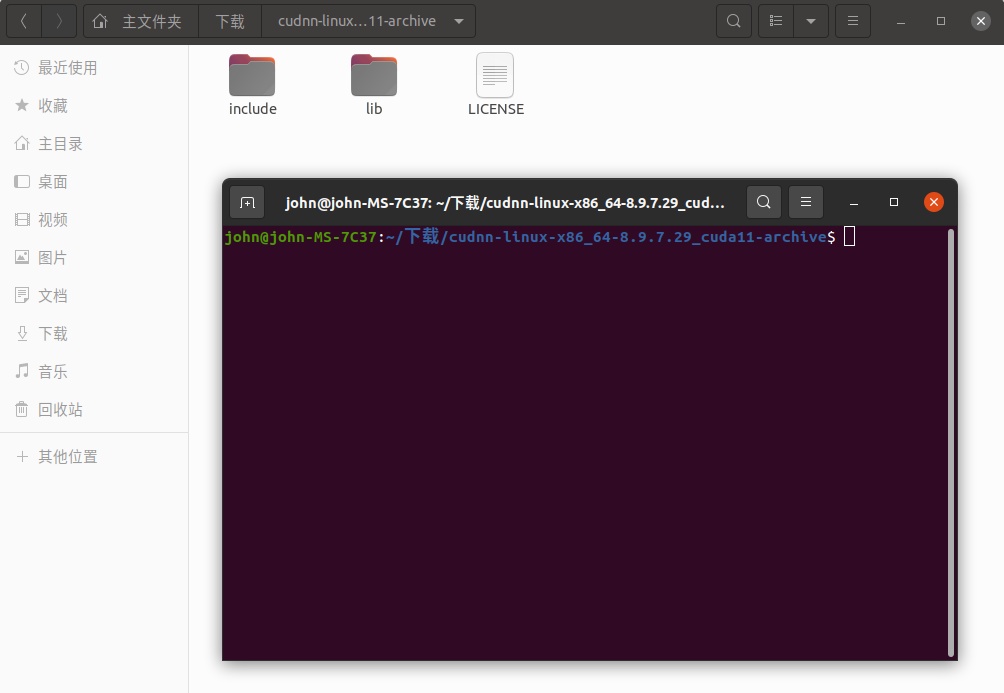The width and height of the screenshot is (1004, 693).
Task: Go forward in the file manager
Action: coord(59,21)
